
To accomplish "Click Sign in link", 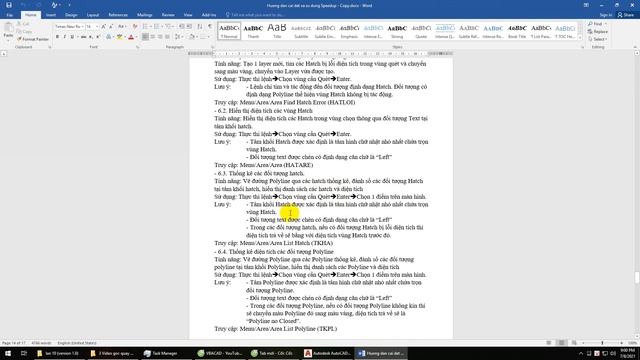I will 606,15.
